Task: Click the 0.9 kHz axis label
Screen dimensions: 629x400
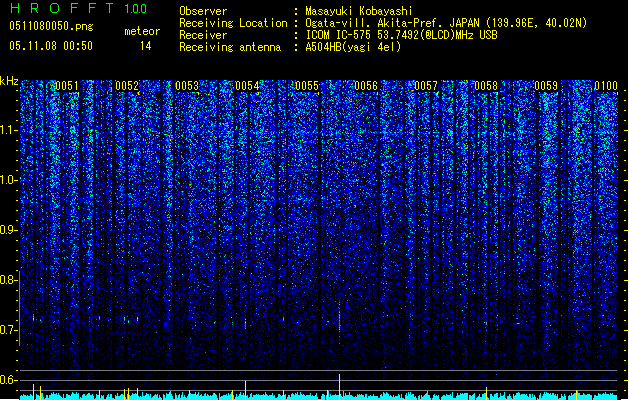Action: point(9,230)
